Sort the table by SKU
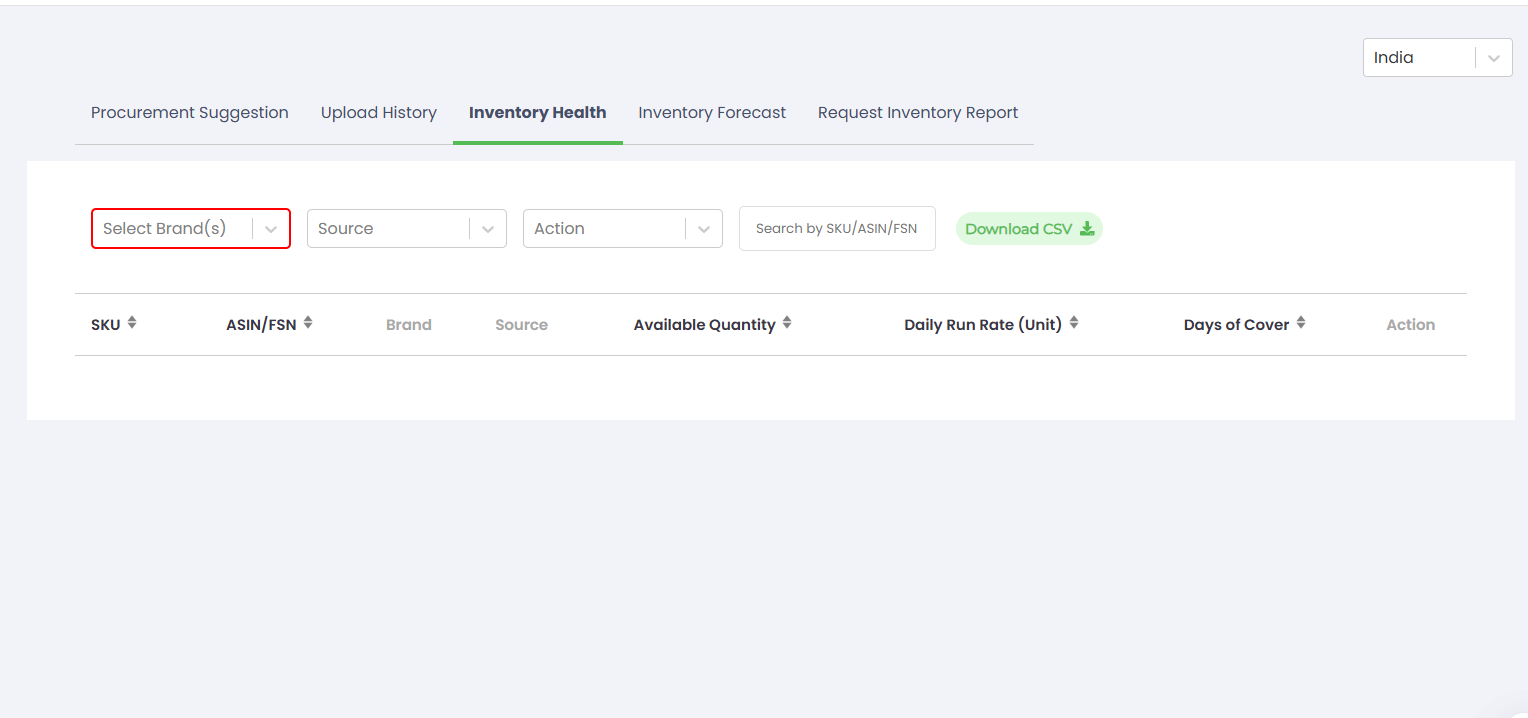This screenshot has width=1528, height=718. point(132,323)
